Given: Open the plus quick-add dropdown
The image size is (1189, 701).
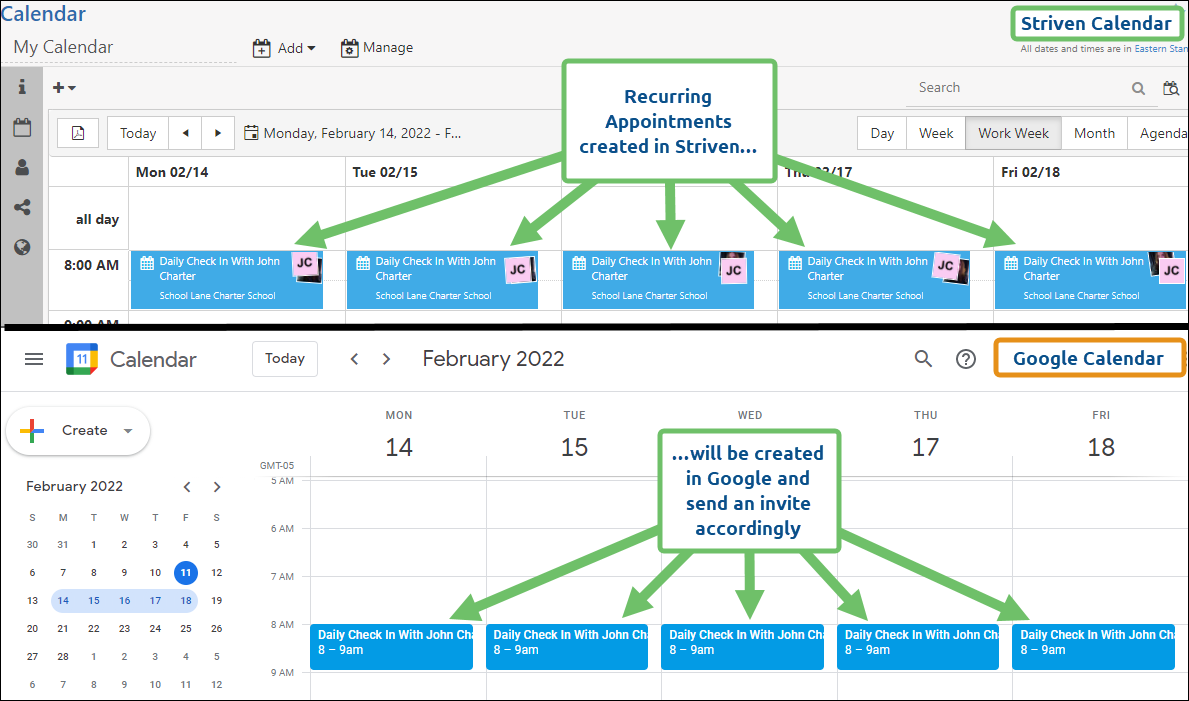Looking at the screenshot, I should 64,88.
